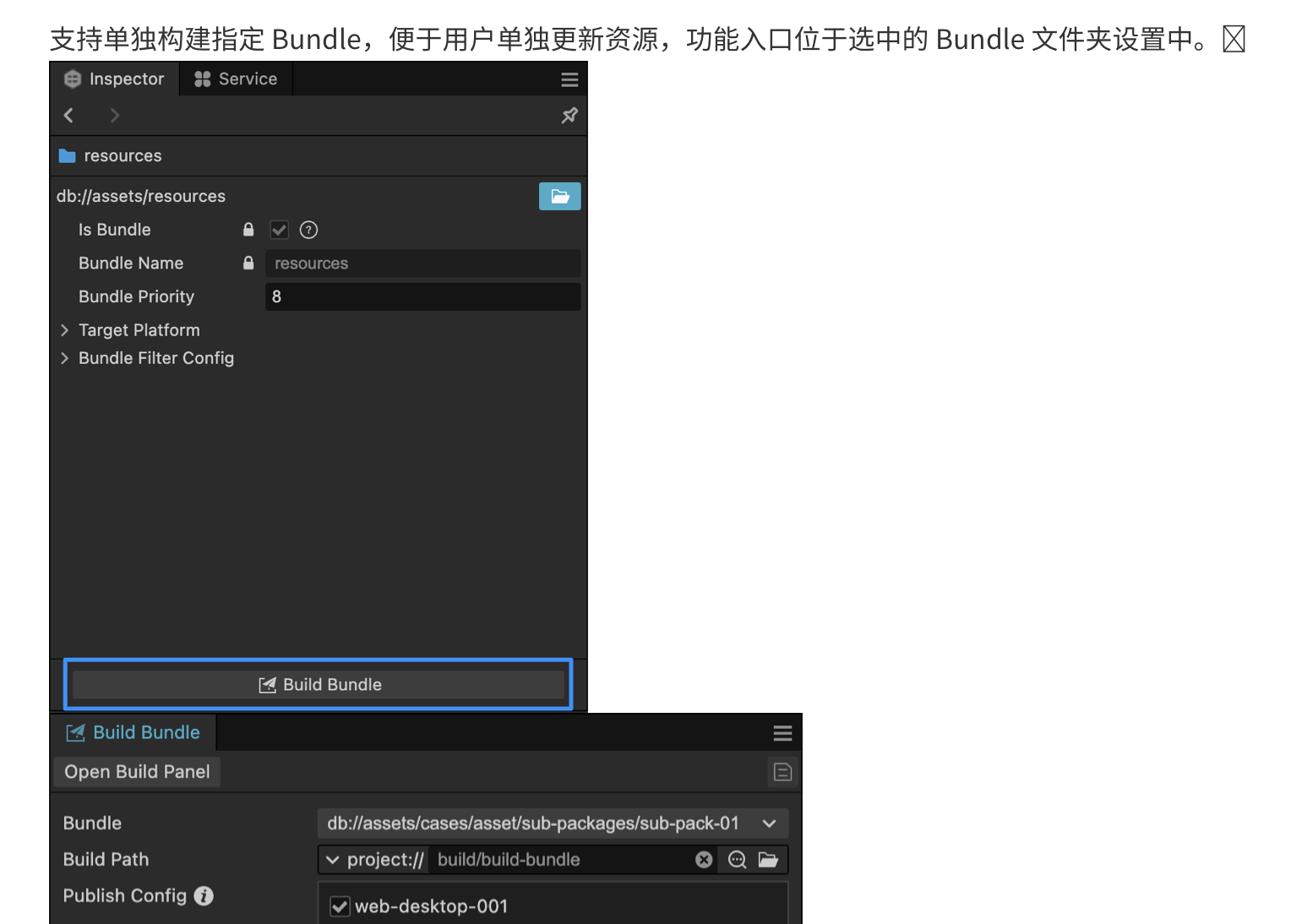The image size is (1291, 924).
Task: Open the Inspector panel hamburger menu
Action: (x=569, y=79)
